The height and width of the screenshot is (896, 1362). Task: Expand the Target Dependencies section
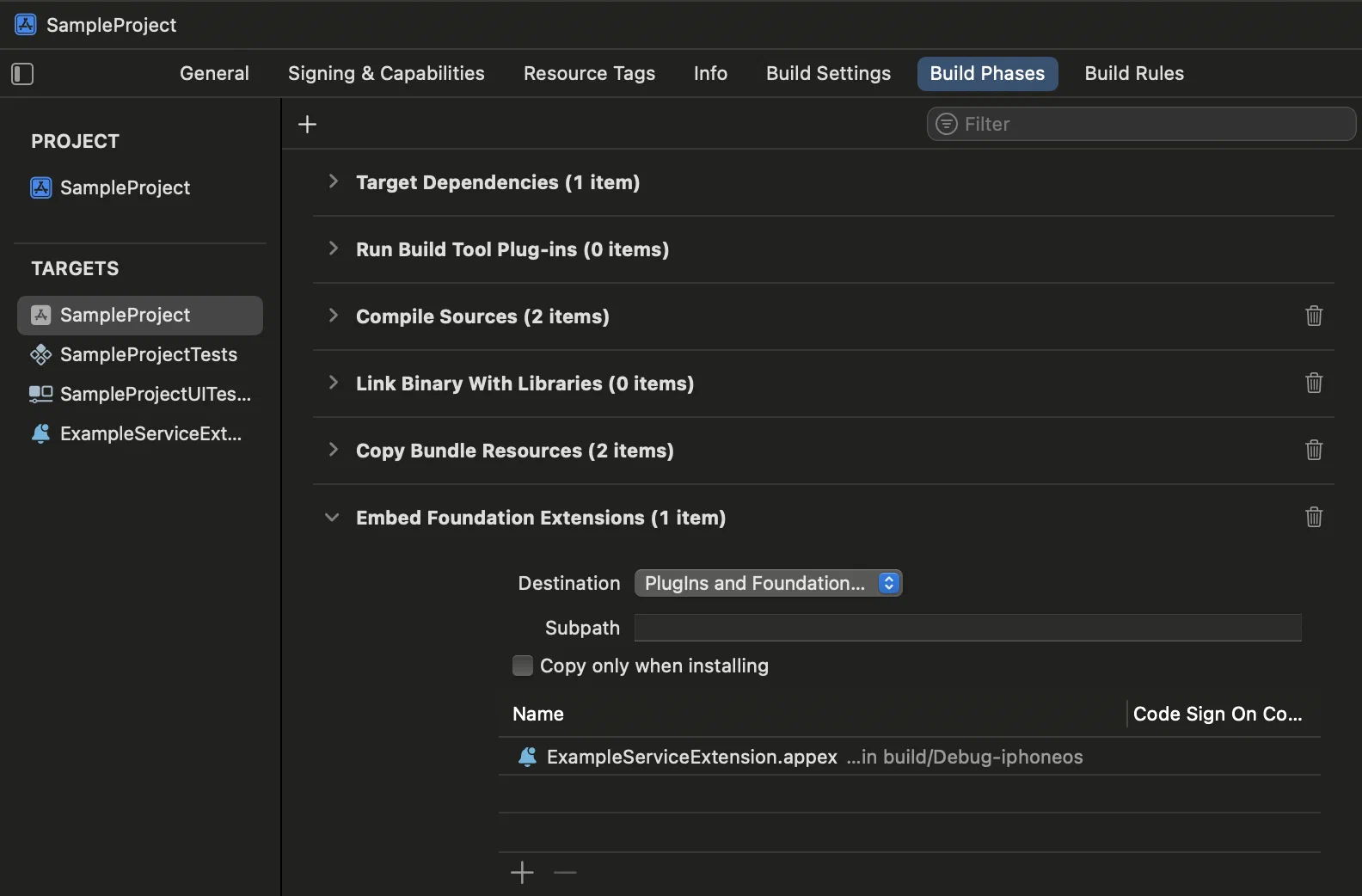tap(333, 181)
